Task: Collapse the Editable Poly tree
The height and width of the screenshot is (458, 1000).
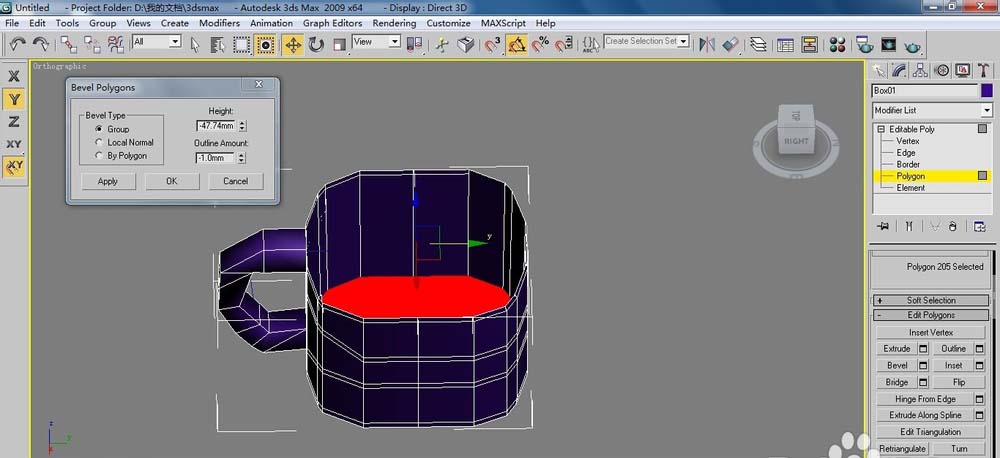Action: coord(881,129)
